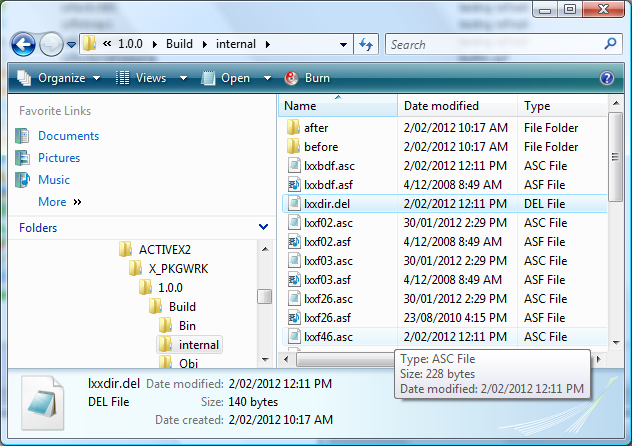Open Documents favorite link
Screen dimensions: 632x446
[69, 136]
